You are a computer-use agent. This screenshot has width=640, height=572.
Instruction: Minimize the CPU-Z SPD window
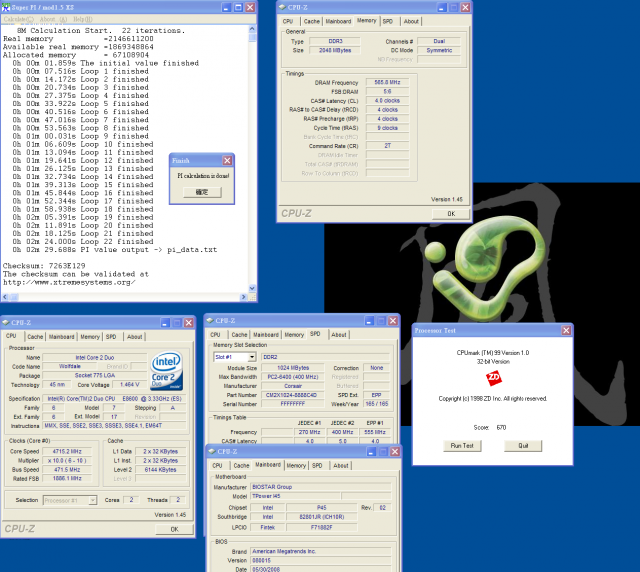(369, 321)
